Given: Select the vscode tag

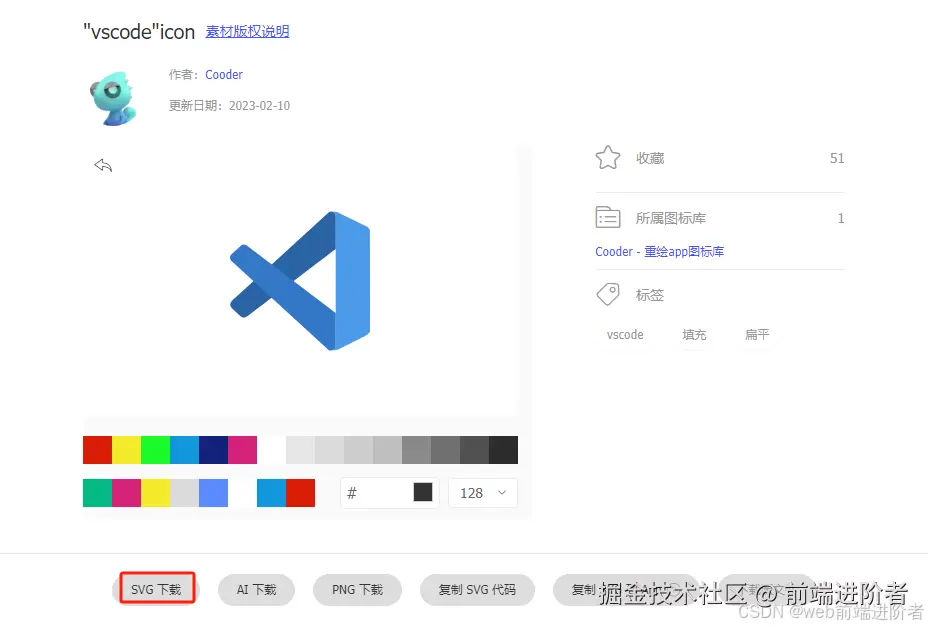Looking at the screenshot, I should tap(624, 335).
